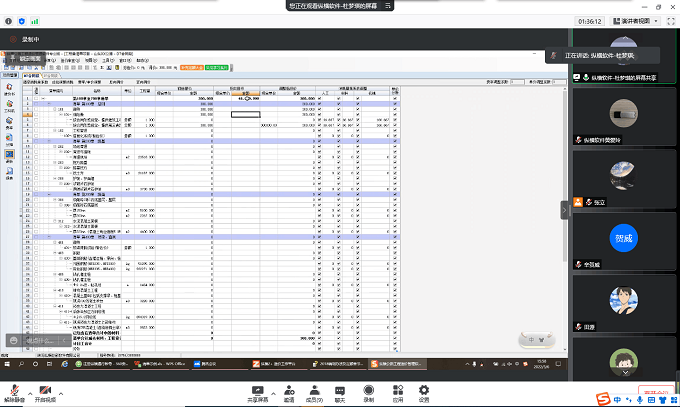680x407 pixels.
Task: Open the 成员 participants list
Action: pos(314,388)
